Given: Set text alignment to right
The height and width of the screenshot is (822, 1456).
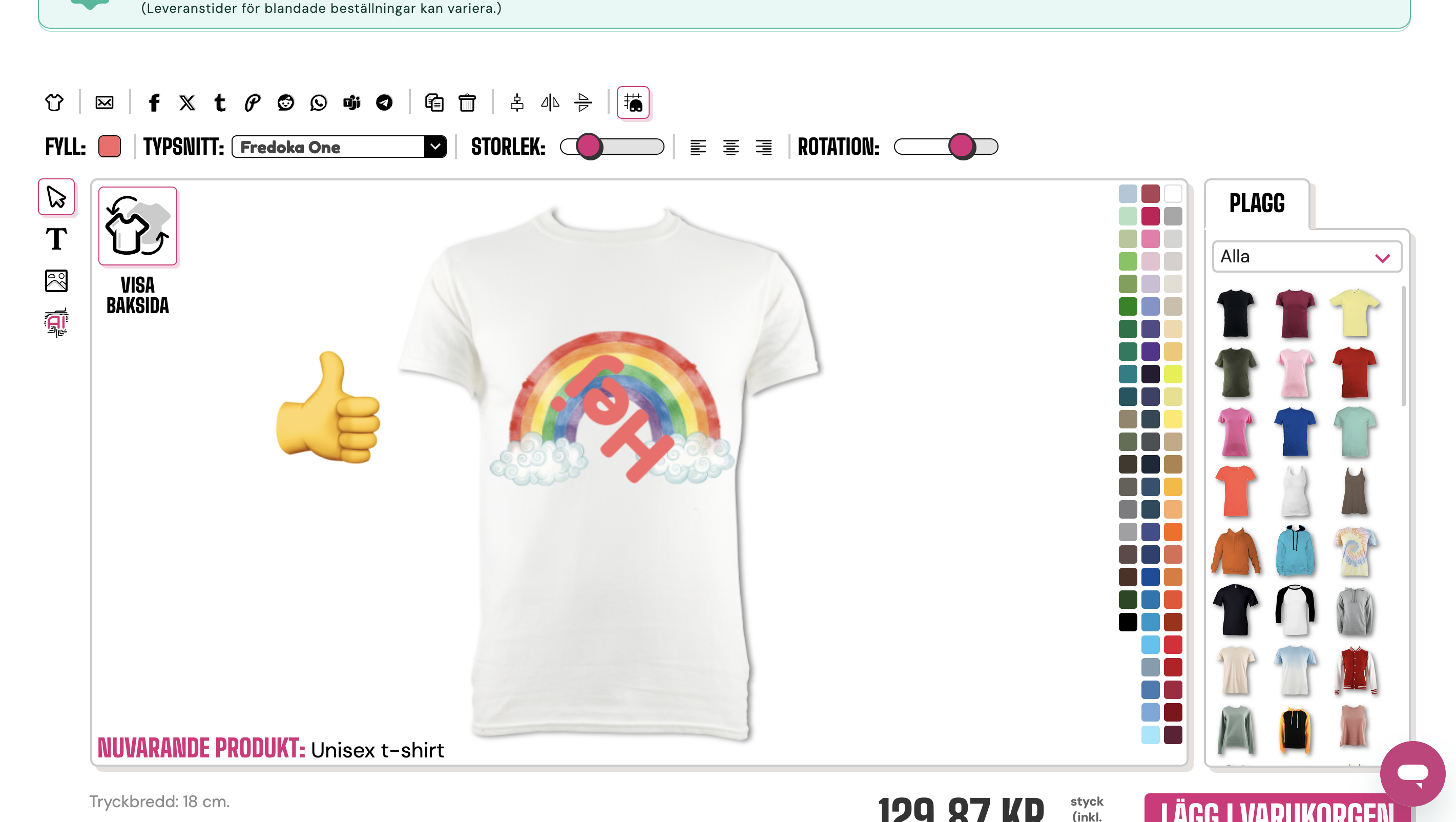Looking at the screenshot, I should click(x=764, y=147).
